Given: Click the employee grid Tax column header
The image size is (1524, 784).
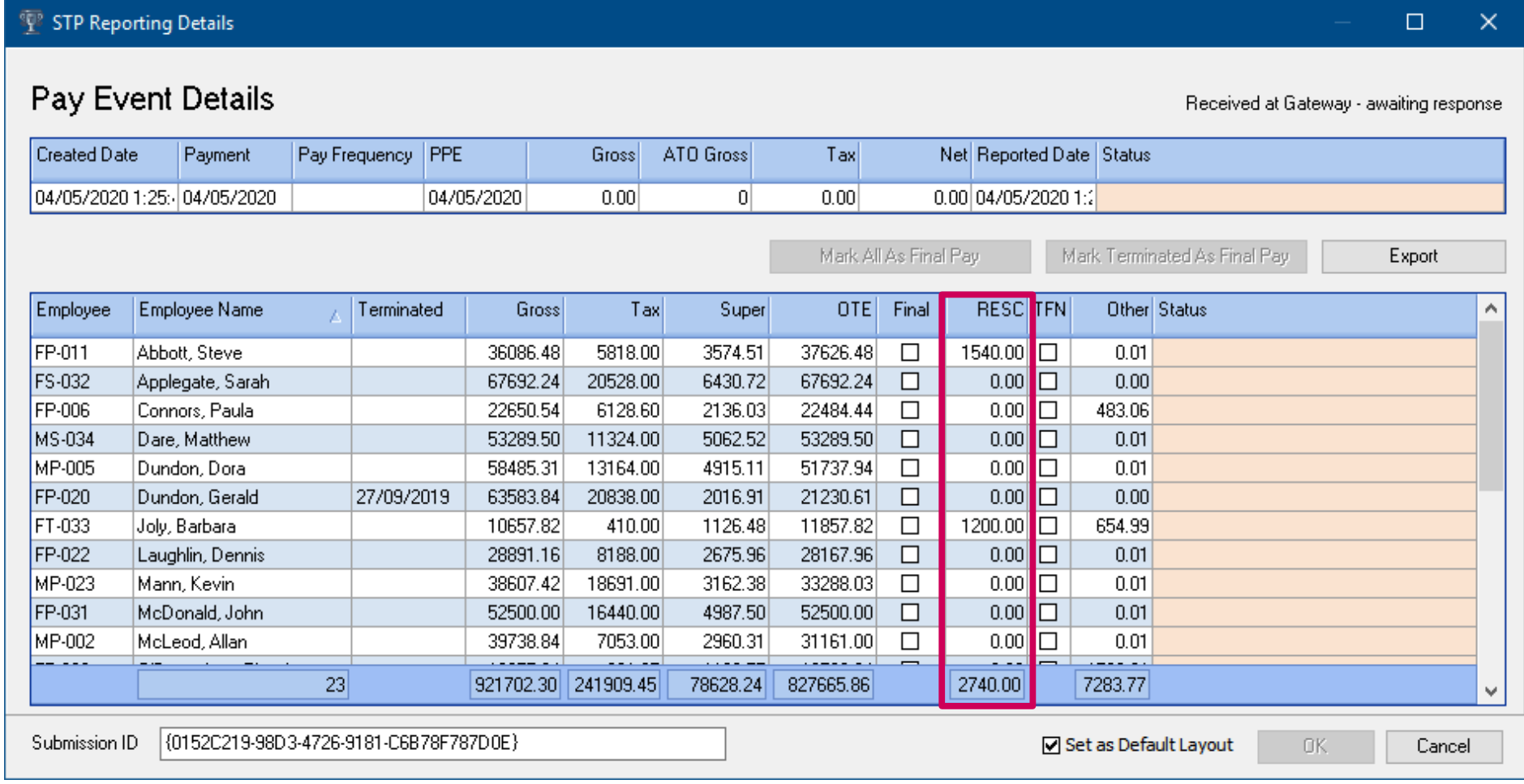Looking at the screenshot, I should click(614, 315).
